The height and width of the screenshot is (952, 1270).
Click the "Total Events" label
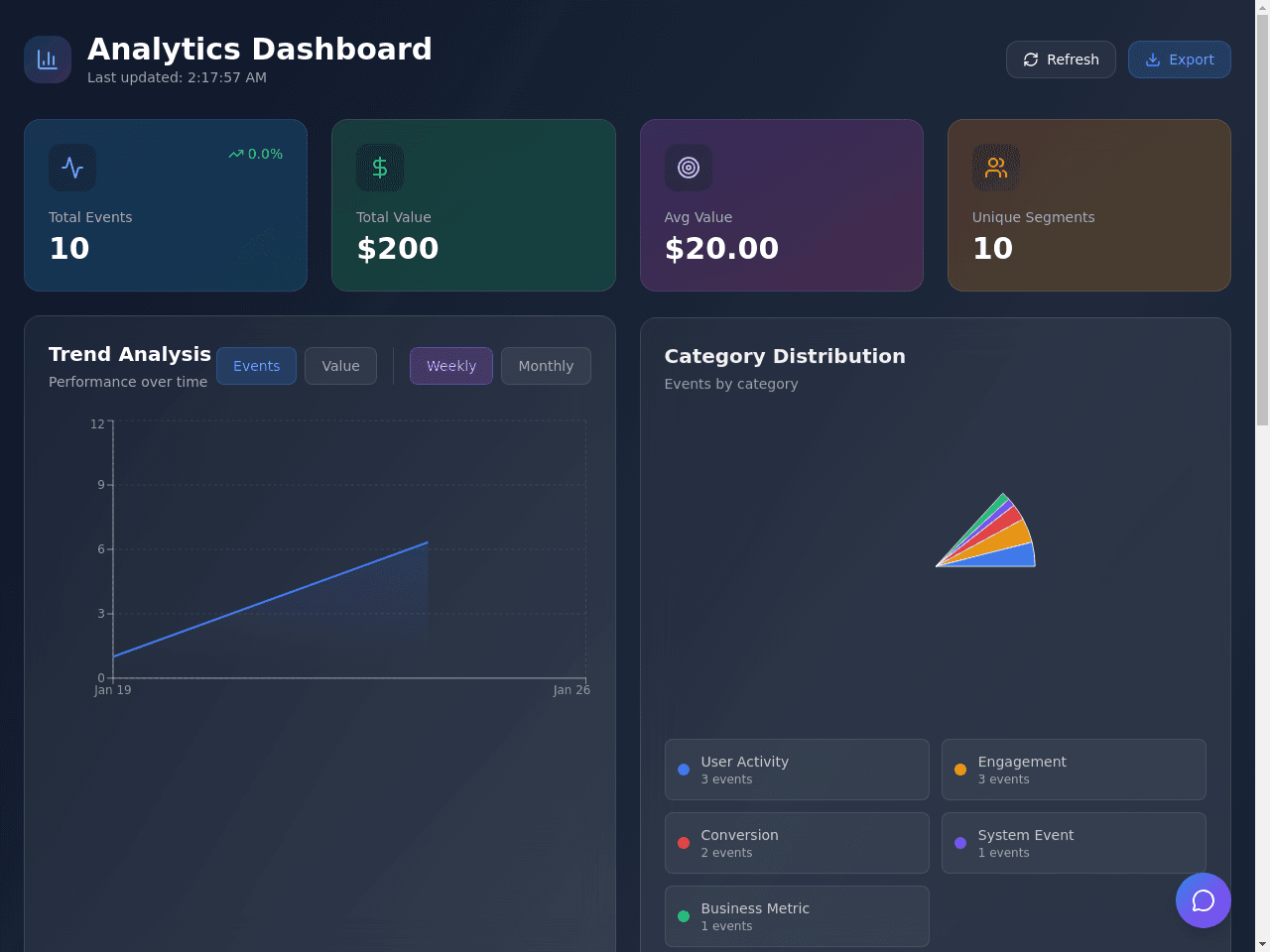pos(90,217)
